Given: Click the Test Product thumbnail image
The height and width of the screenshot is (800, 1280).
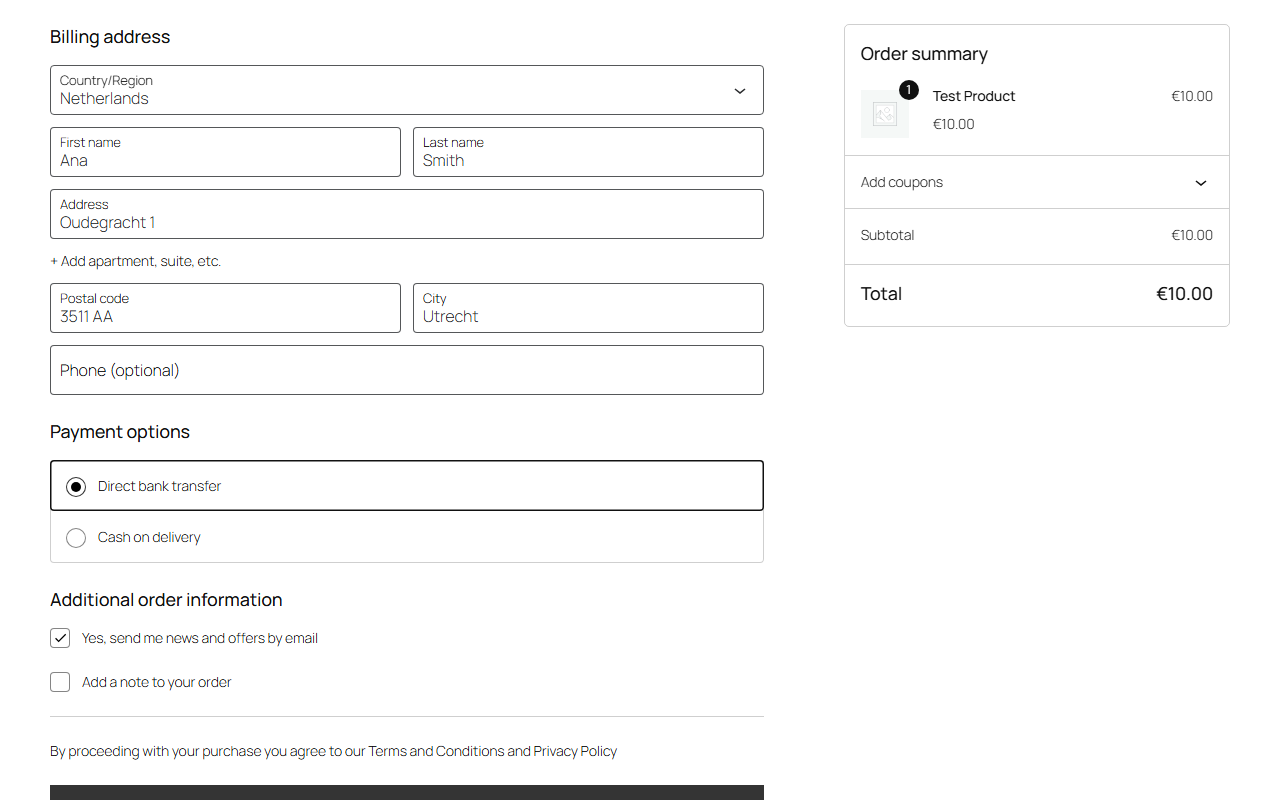Looking at the screenshot, I should pos(885,114).
